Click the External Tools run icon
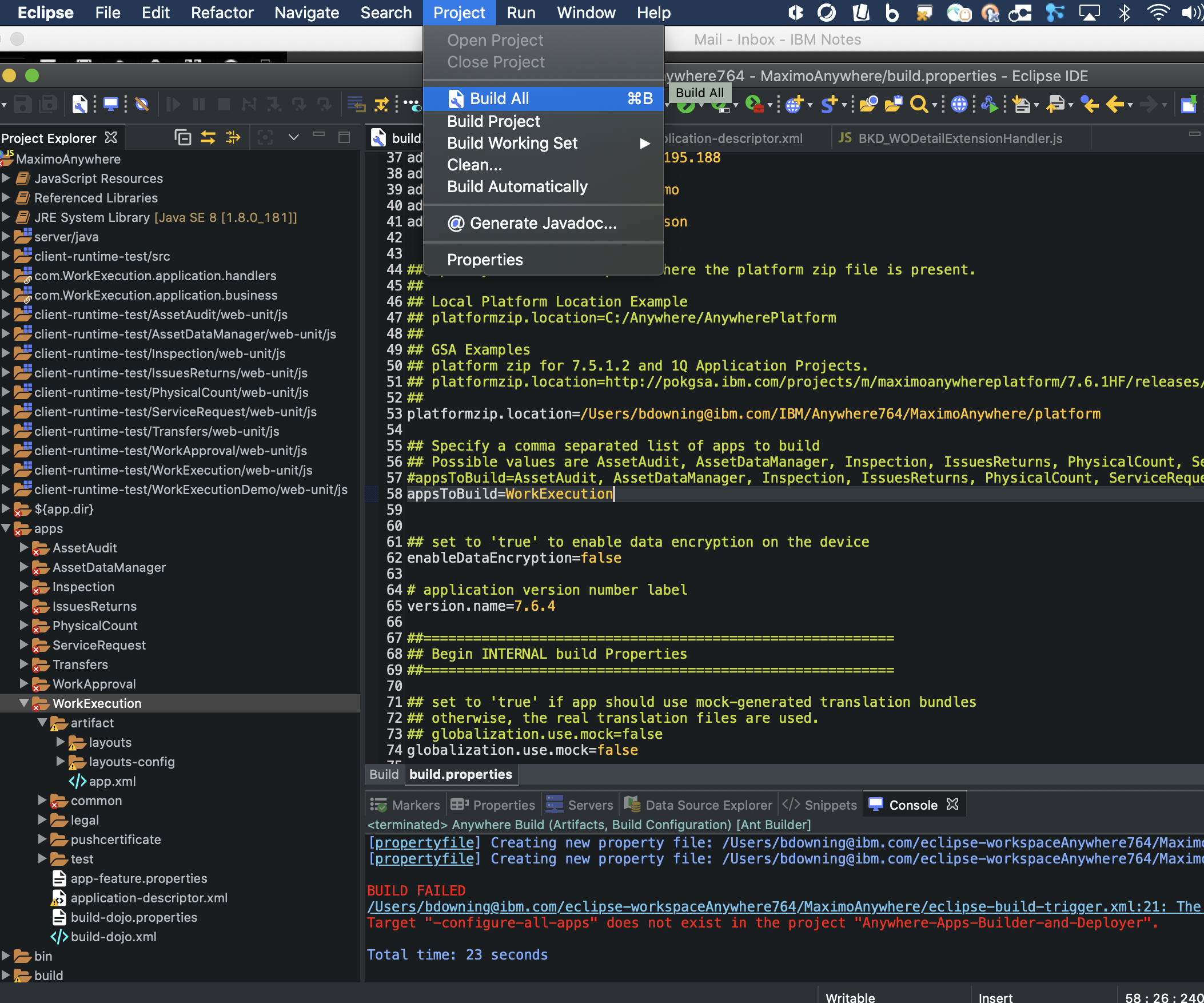 (x=755, y=105)
